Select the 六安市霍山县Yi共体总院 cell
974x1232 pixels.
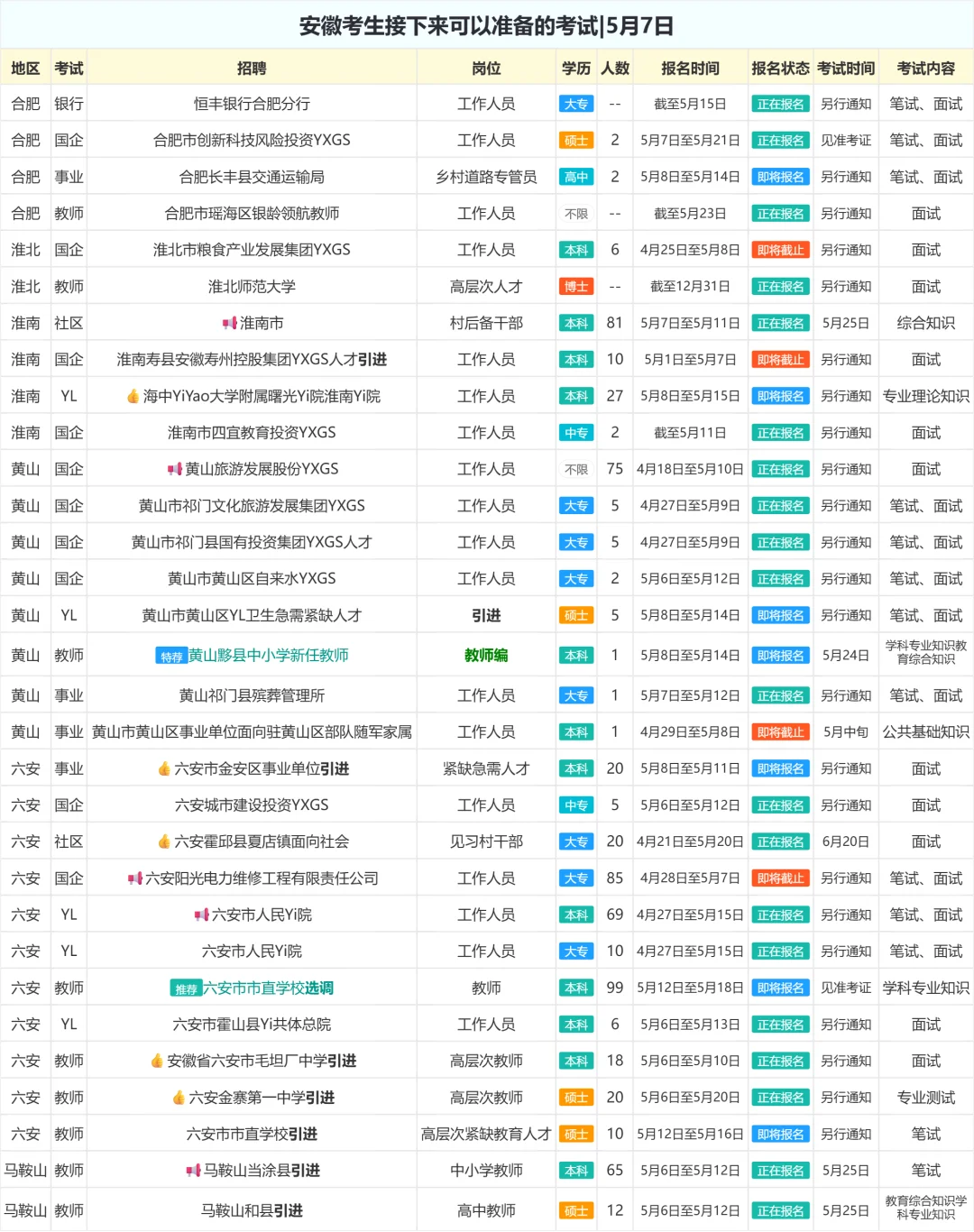tap(252, 1025)
